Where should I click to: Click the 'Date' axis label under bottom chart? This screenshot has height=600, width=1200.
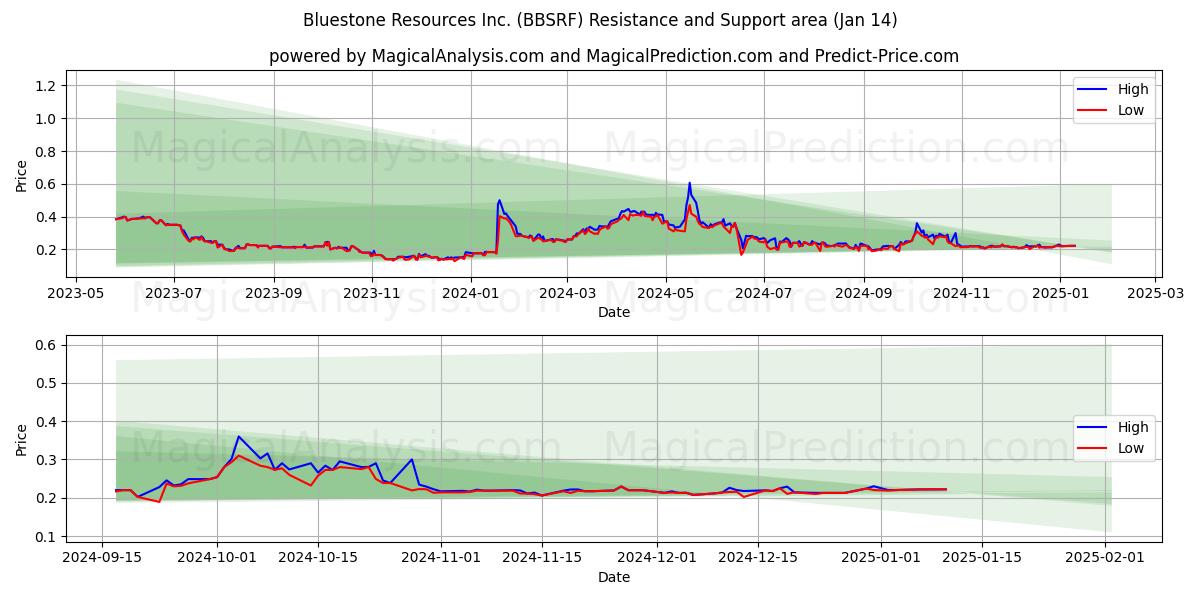point(614,577)
